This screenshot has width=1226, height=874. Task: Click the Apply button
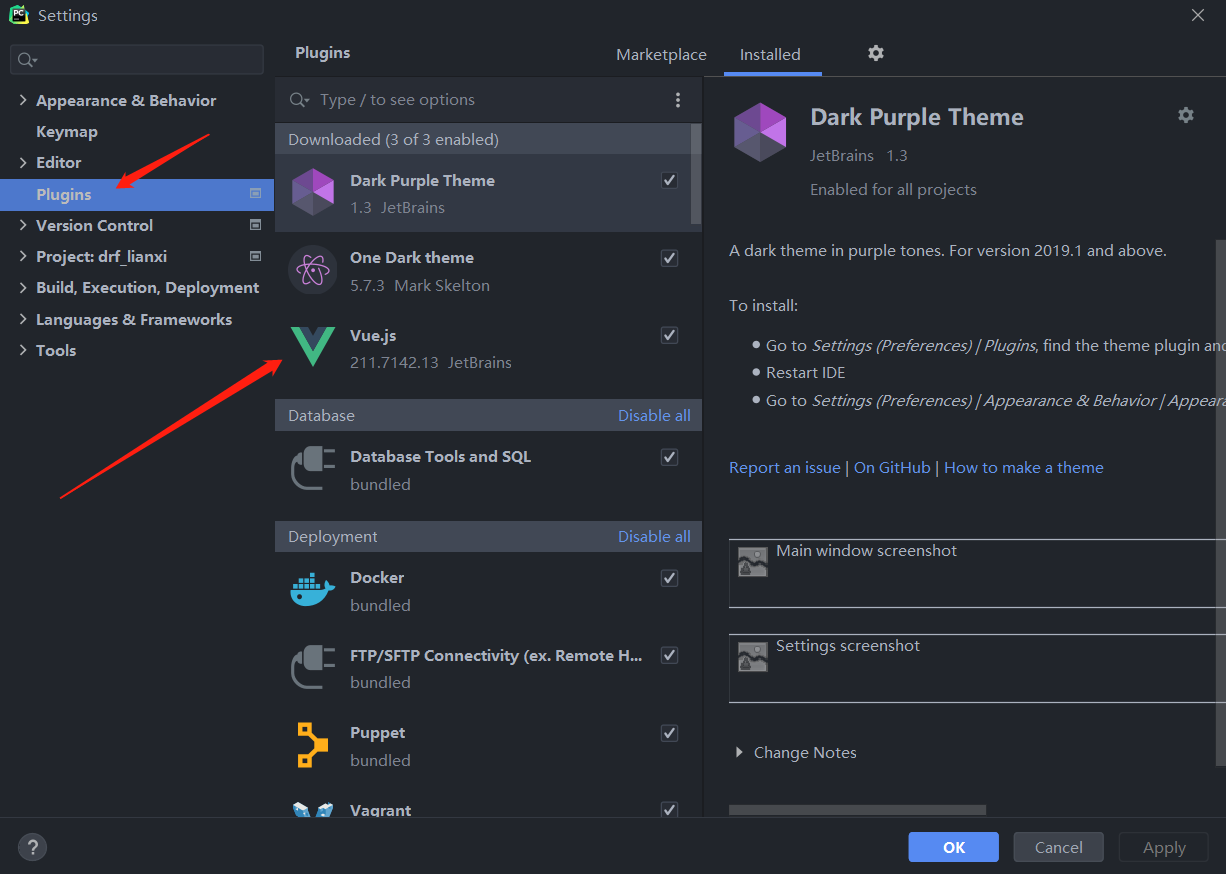1164,847
